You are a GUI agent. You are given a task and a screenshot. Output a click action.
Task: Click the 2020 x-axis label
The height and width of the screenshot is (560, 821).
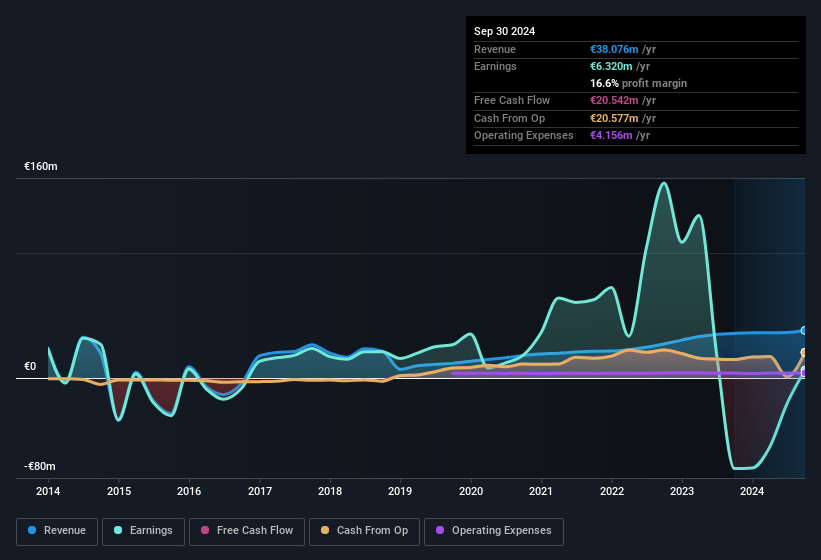[x=471, y=491]
